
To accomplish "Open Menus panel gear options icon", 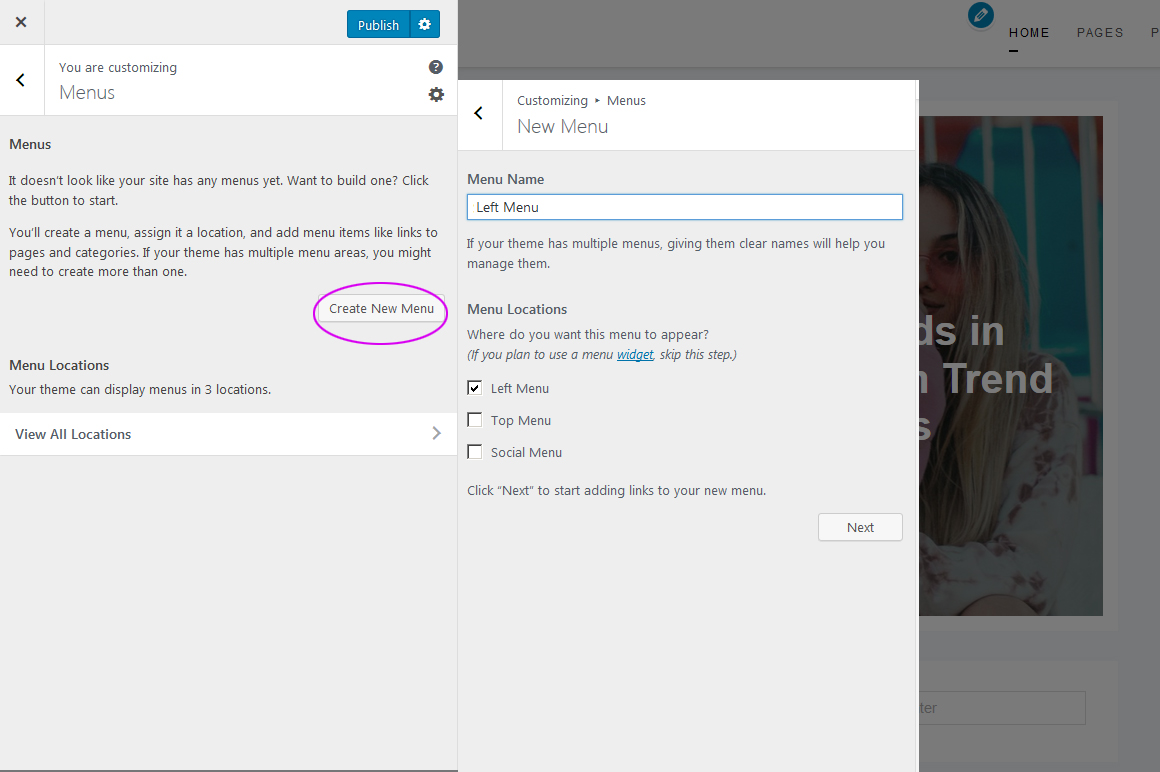I will click(x=436, y=95).
